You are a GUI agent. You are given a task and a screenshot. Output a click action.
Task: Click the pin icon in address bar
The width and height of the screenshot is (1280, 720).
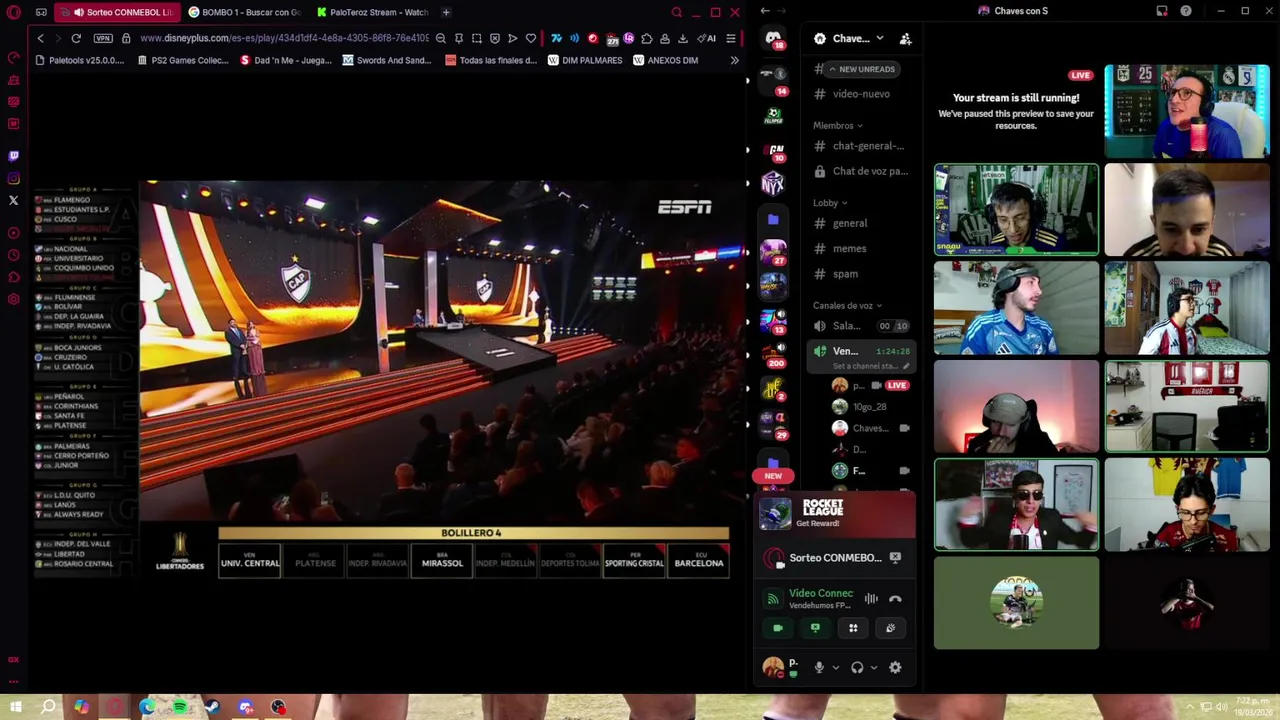pos(459,38)
